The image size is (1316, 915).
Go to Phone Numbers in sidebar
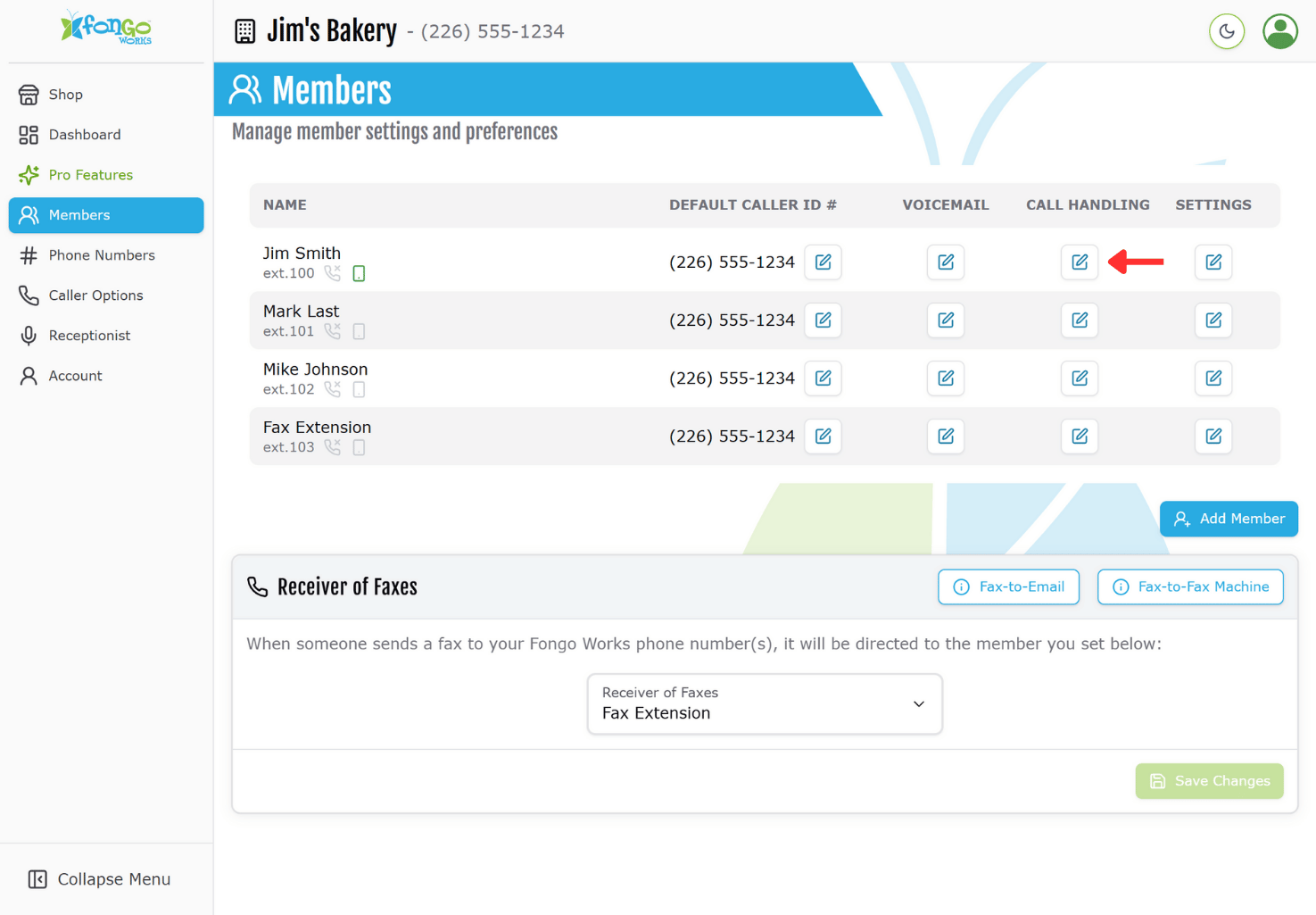pos(101,255)
